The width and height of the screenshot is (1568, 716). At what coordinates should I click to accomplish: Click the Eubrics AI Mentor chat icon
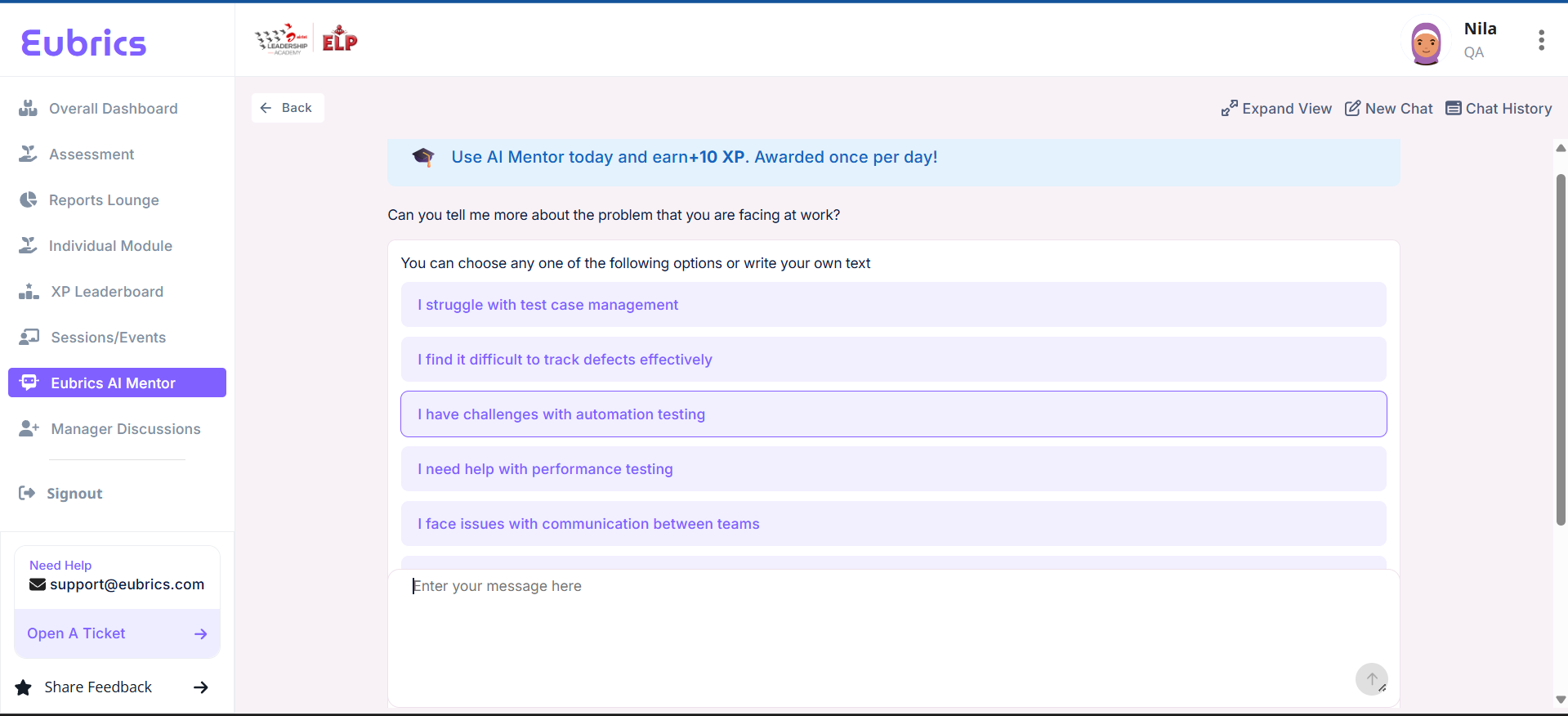29,383
